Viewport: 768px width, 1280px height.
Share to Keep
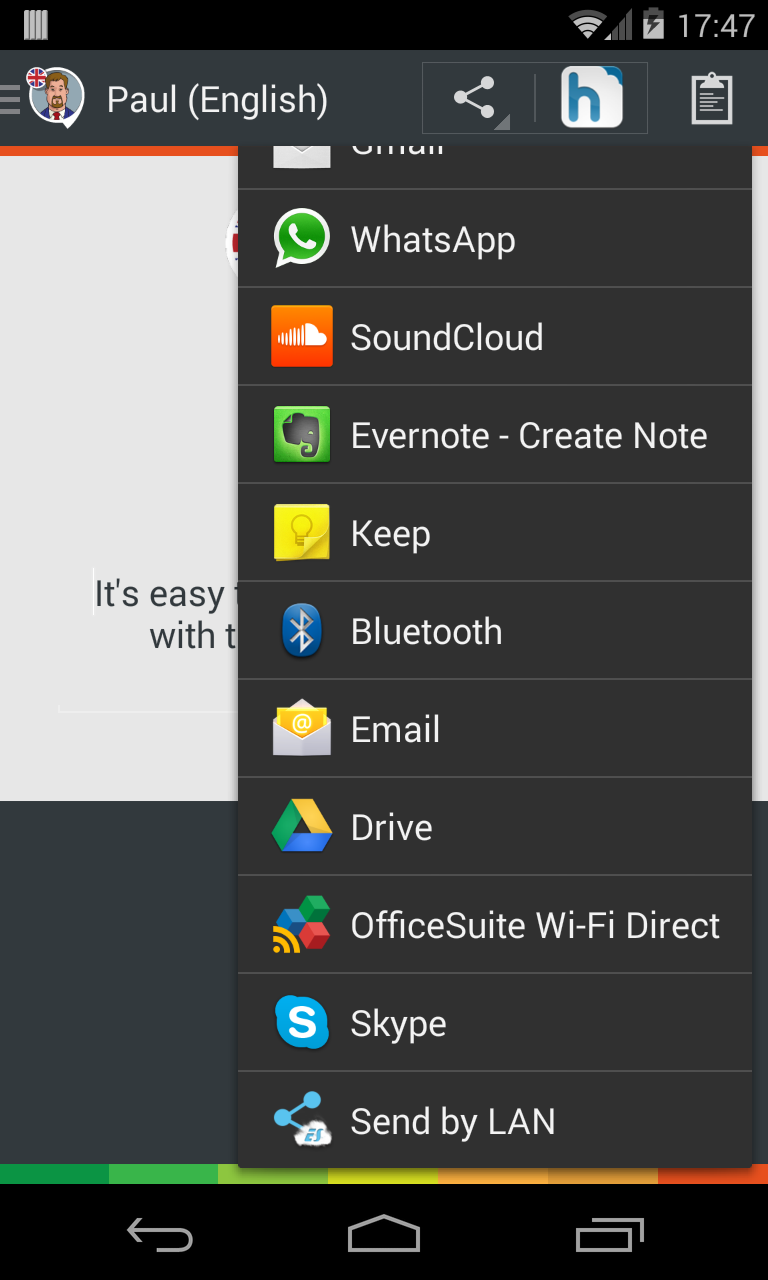[x=495, y=533]
